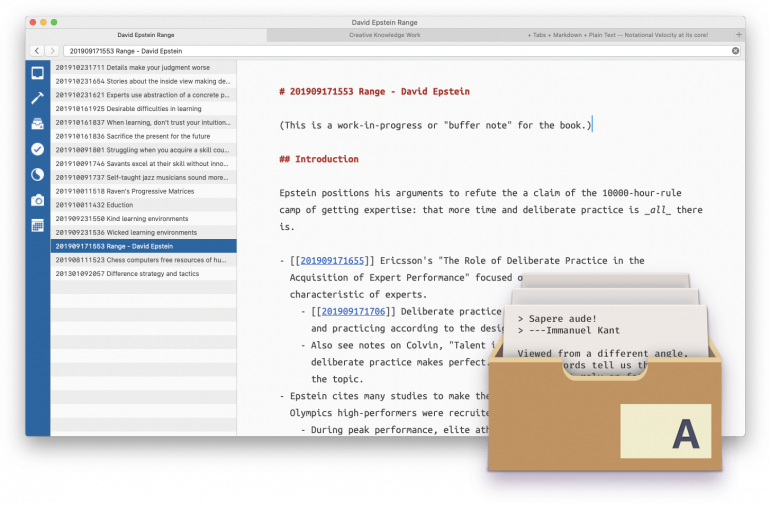Image resolution: width=770 pixels, height=505 pixels.
Task: Clear the search field with the X button
Action: click(x=735, y=50)
